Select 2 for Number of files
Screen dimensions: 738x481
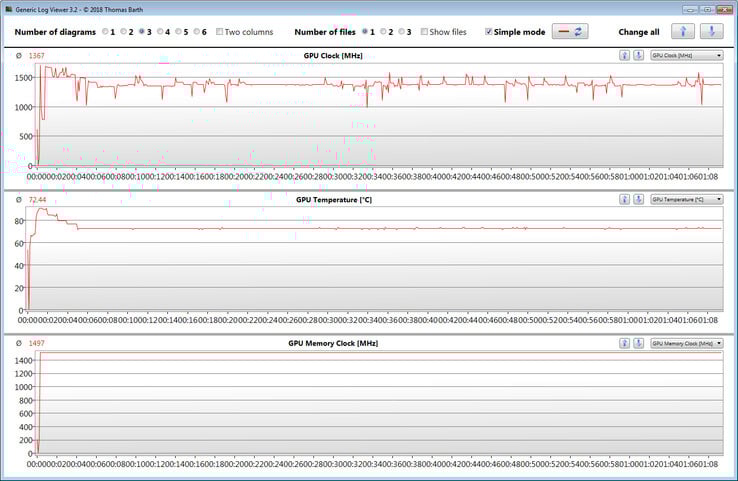(384, 32)
